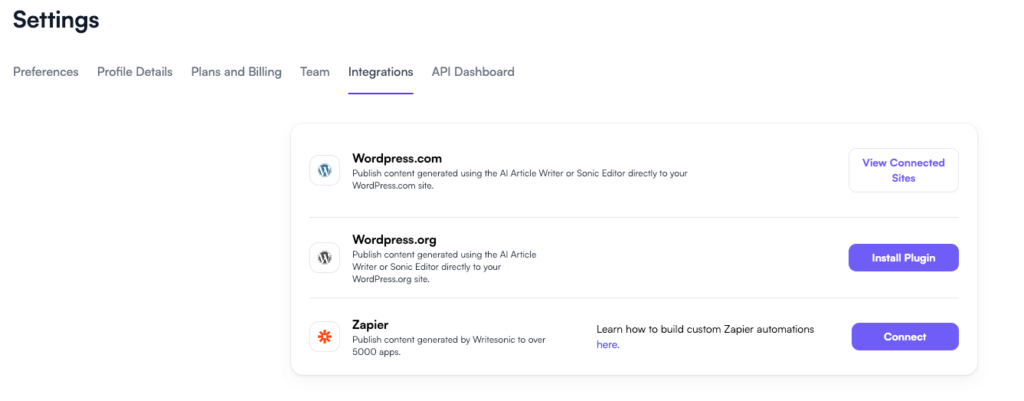
Task: Select the Team tab
Action: 315,72
